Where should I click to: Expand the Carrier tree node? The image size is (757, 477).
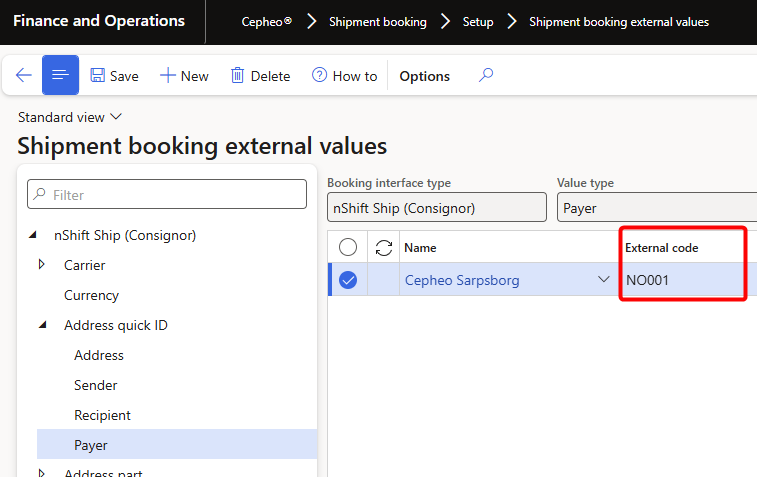41,265
